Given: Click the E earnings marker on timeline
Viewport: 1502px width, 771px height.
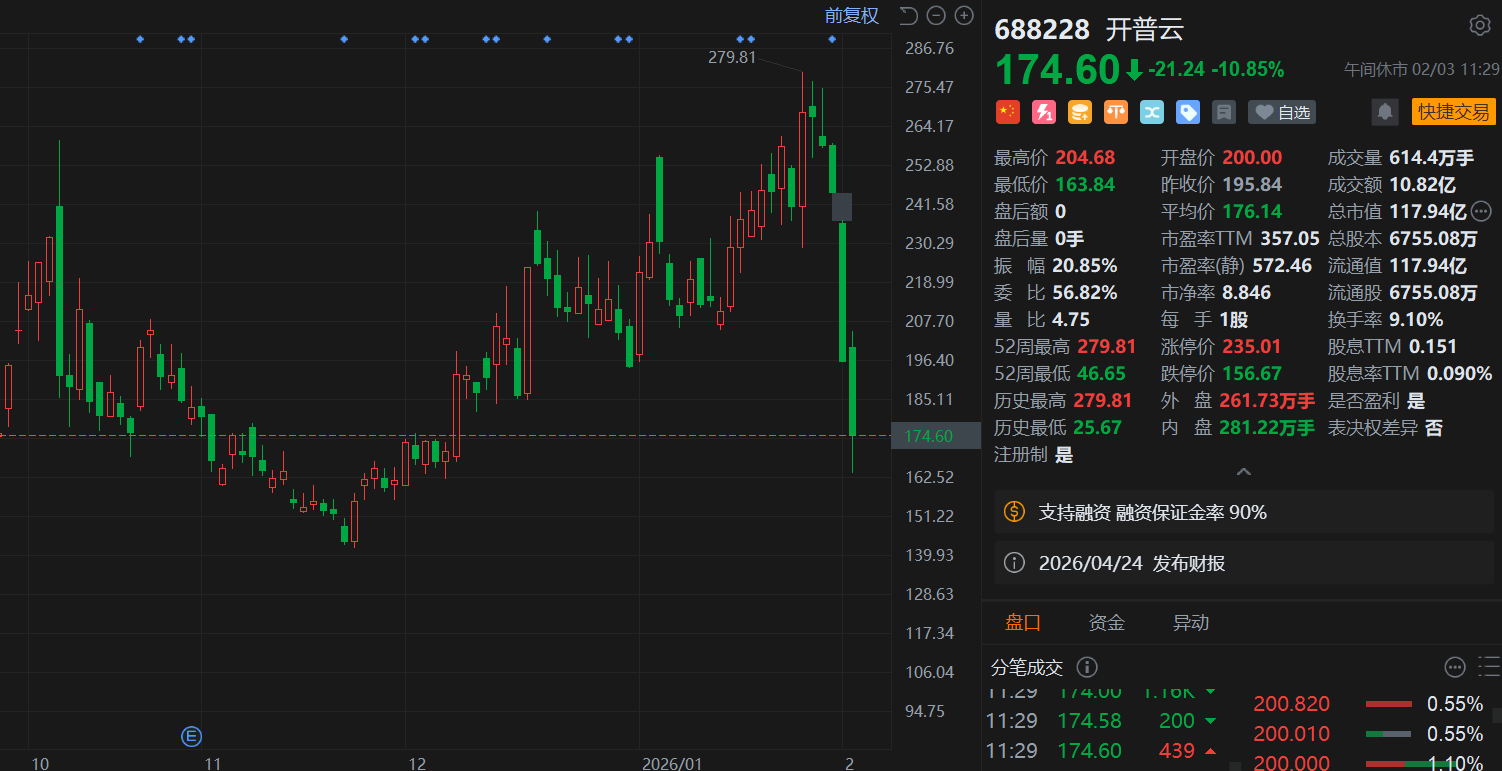Looking at the screenshot, I should pyautogui.click(x=191, y=737).
